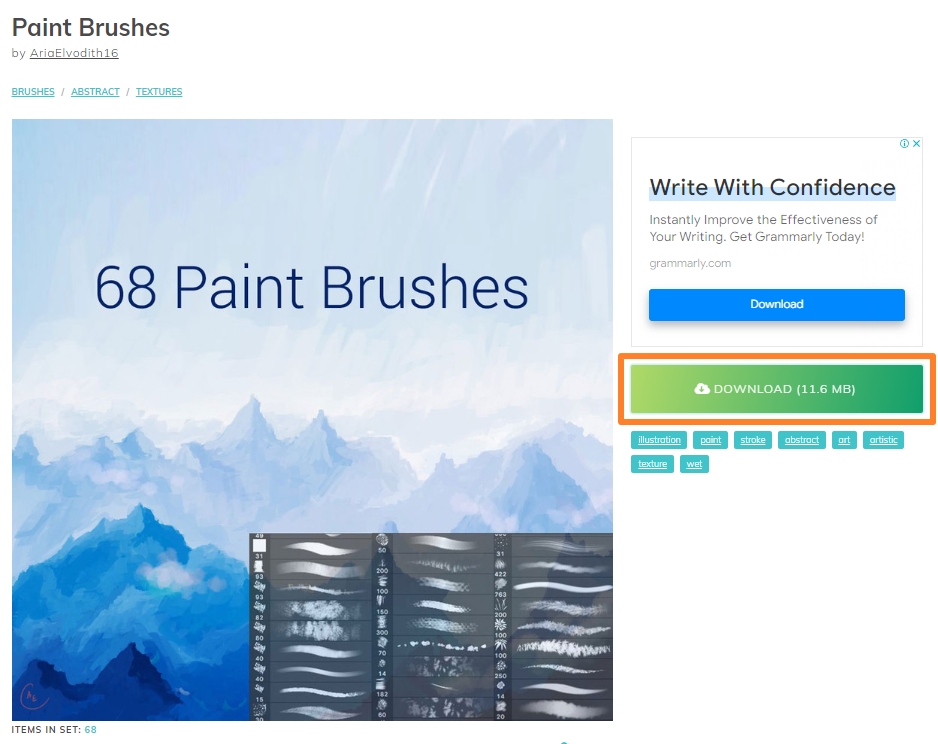Click the cloud download icon
This screenshot has width=938, height=744.
[x=702, y=389]
